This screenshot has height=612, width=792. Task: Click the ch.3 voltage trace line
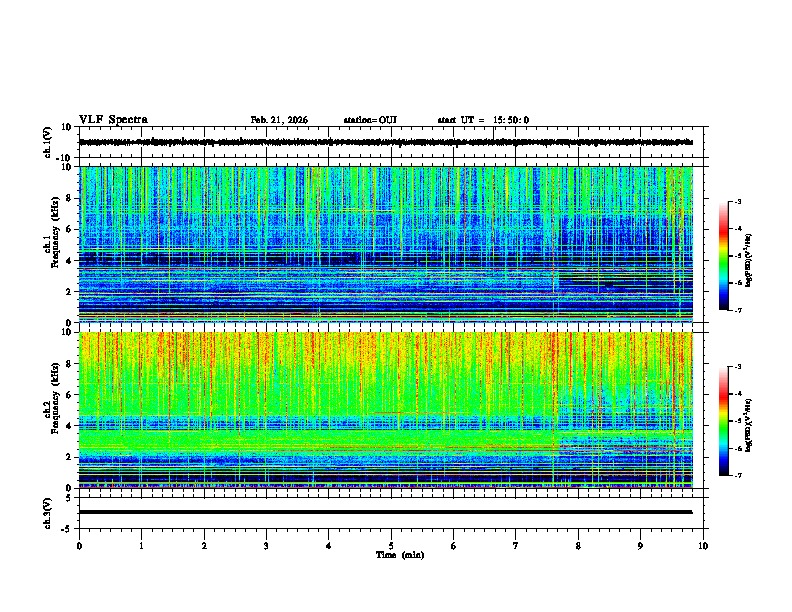point(385,512)
